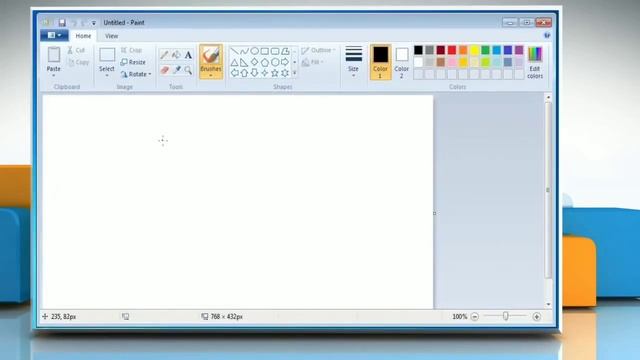The height and width of the screenshot is (360, 640).
Task: Open the blue Paint file menu button
Action: [54, 36]
